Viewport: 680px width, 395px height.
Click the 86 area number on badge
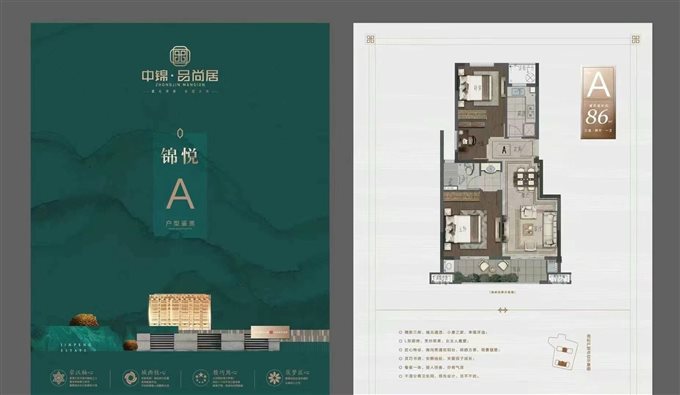coord(597,116)
